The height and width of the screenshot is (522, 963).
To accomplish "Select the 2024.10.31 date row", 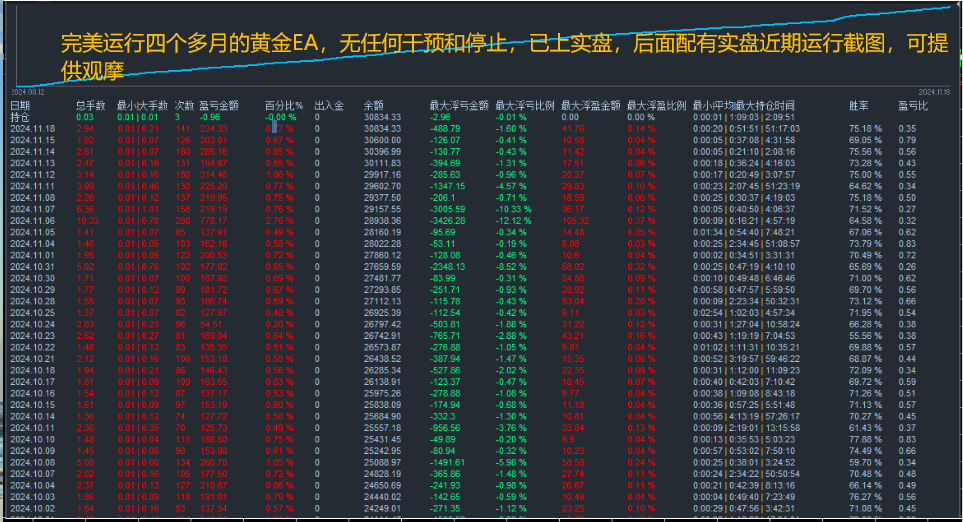I will point(33,267).
